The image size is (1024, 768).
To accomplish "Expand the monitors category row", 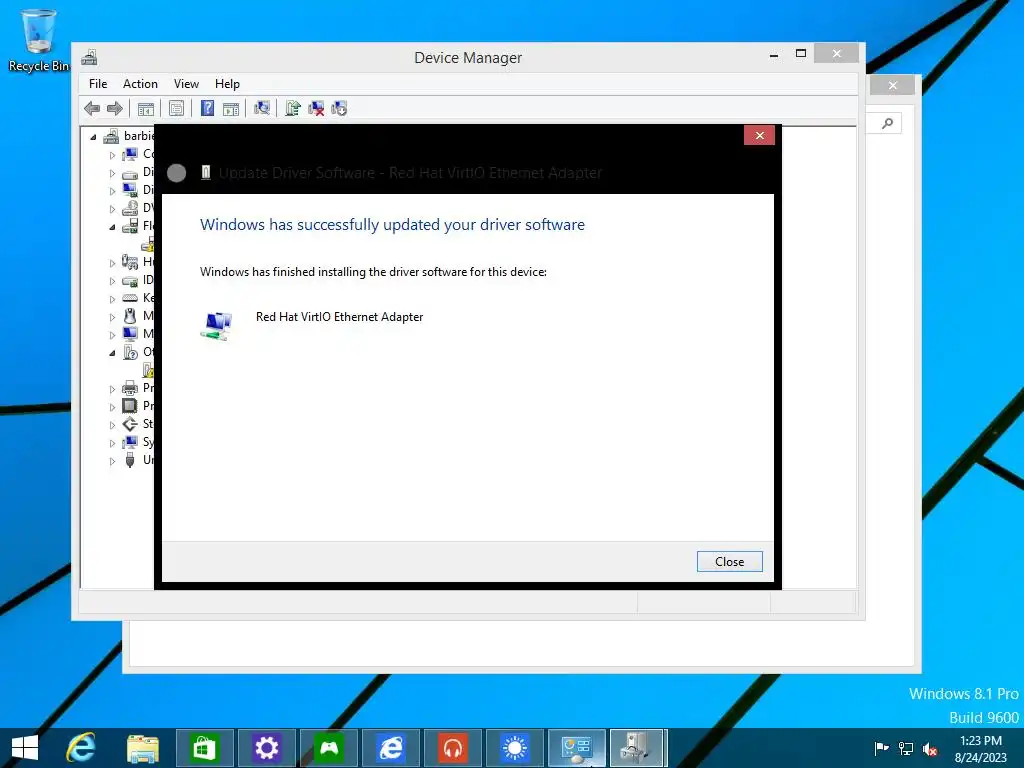I will tap(112, 334).
